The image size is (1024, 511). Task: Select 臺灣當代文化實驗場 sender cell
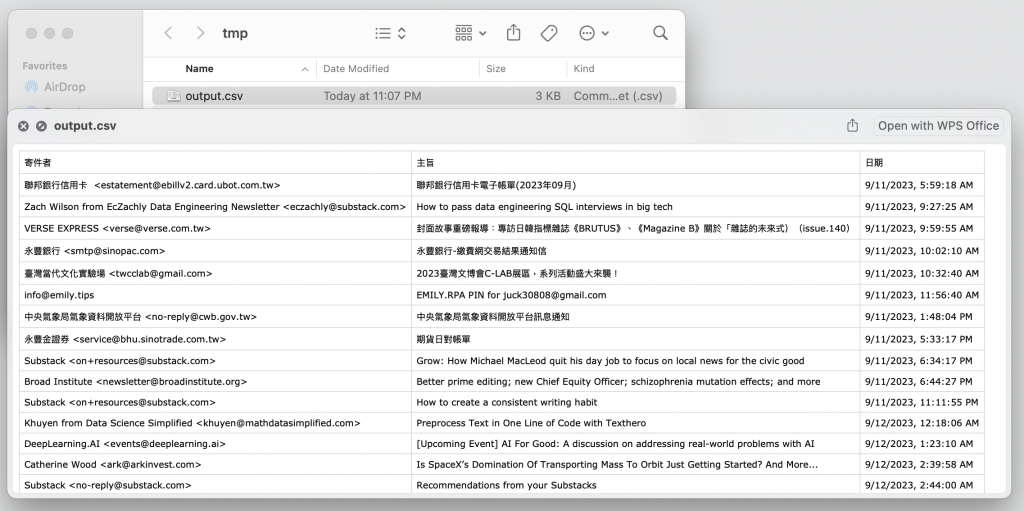click(216, 273)
